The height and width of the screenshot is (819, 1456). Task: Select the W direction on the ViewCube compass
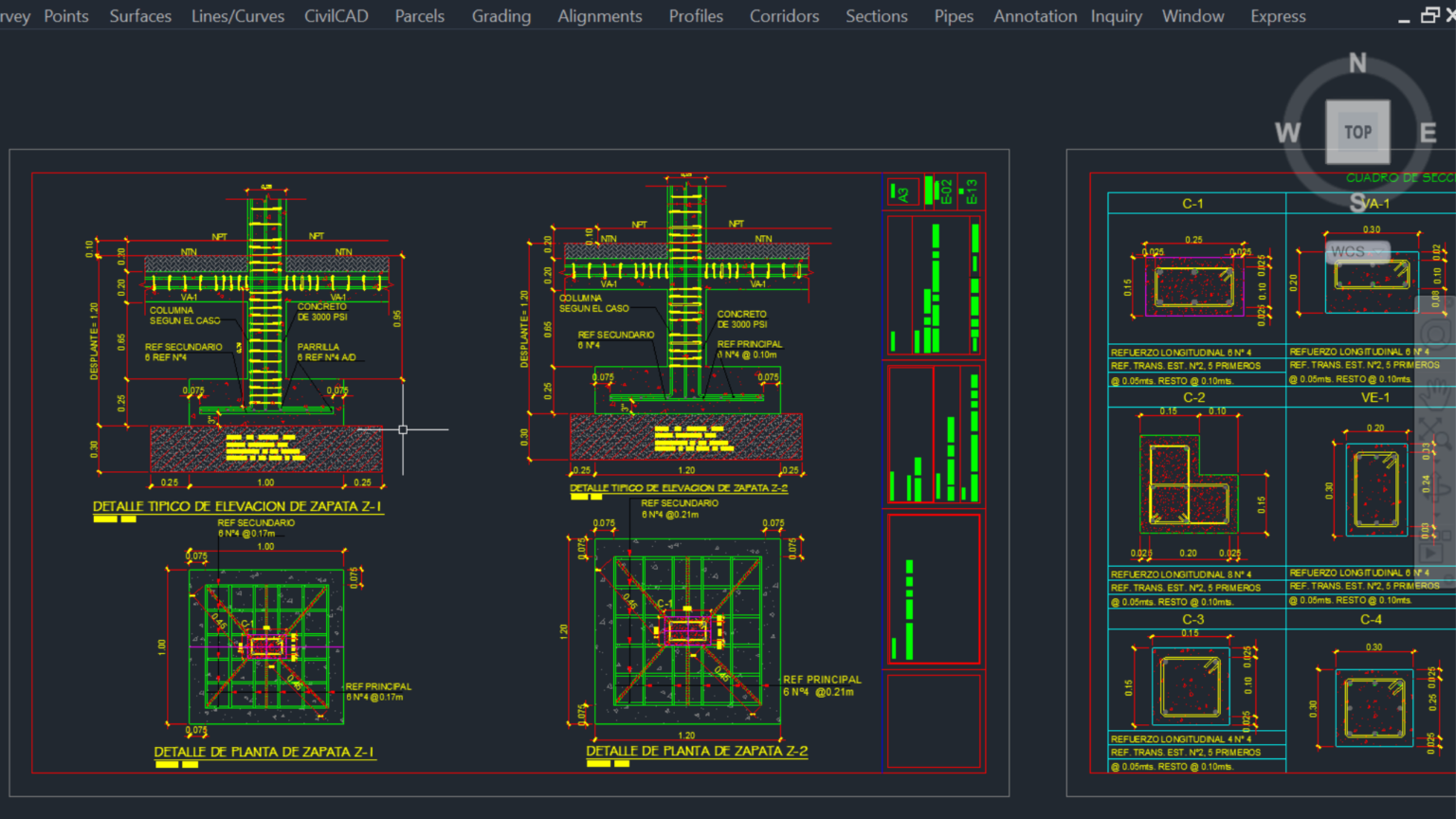click(1287, 133)
